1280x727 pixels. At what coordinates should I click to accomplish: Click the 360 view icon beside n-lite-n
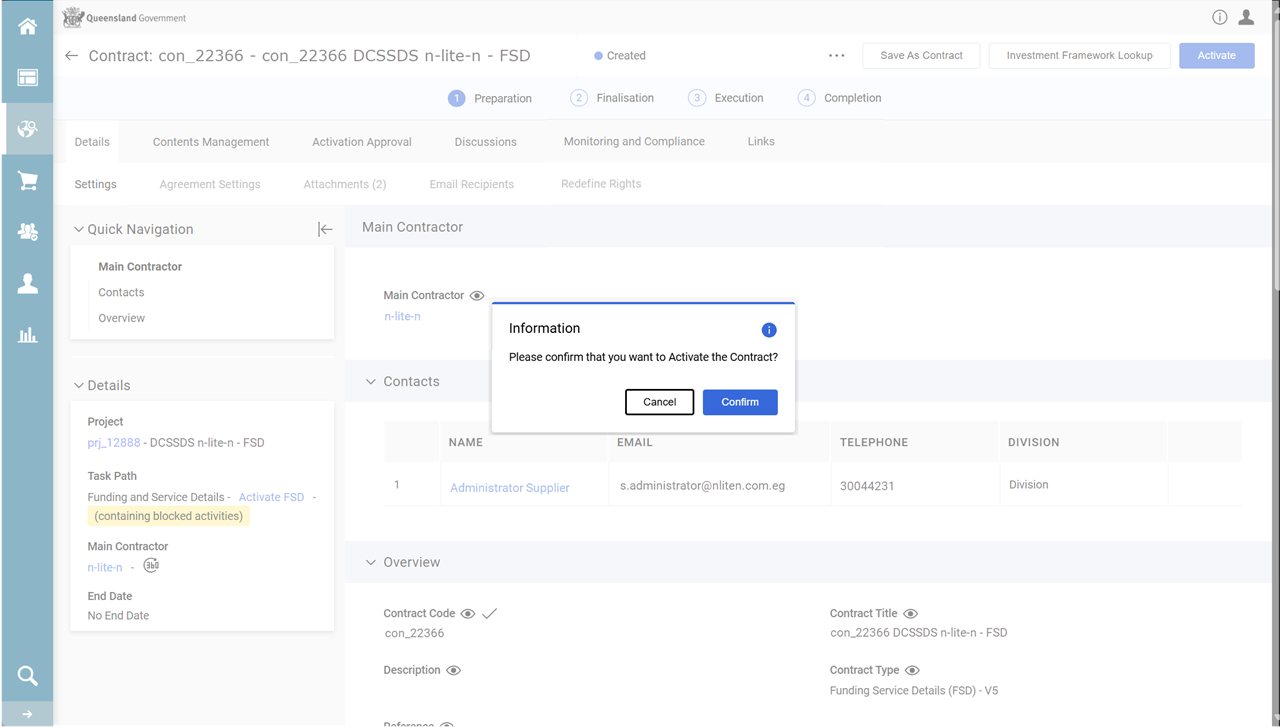(x=151, y=566)
